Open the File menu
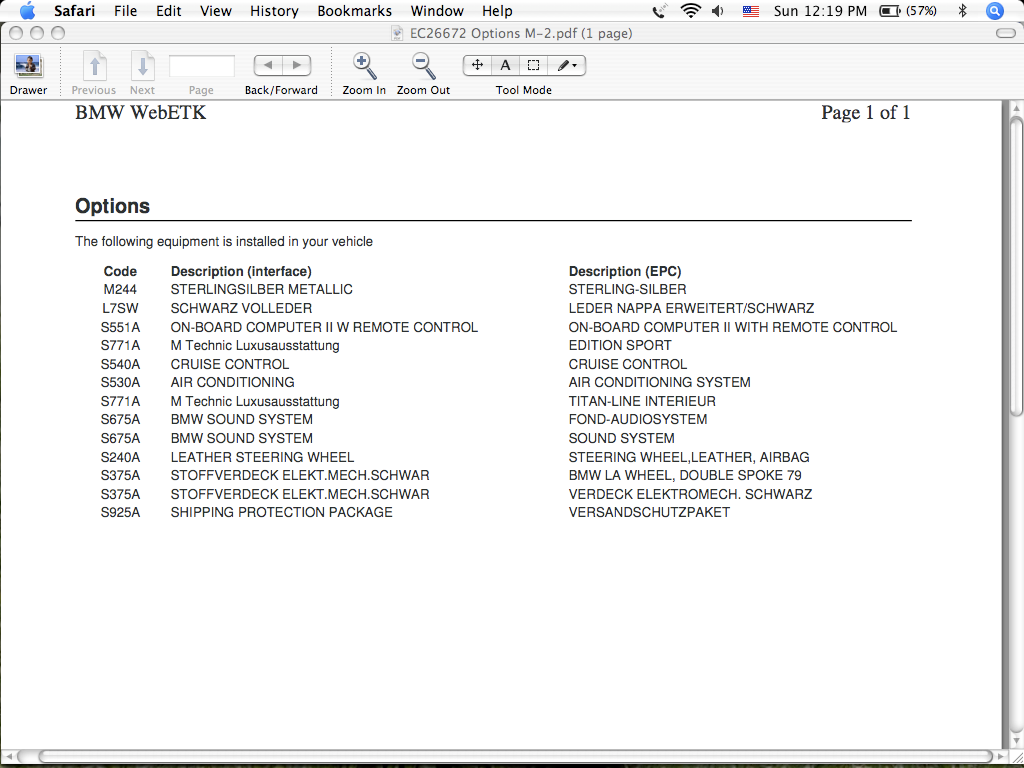The height and width of the screenshot is (768, 1024). coord(125,11)
